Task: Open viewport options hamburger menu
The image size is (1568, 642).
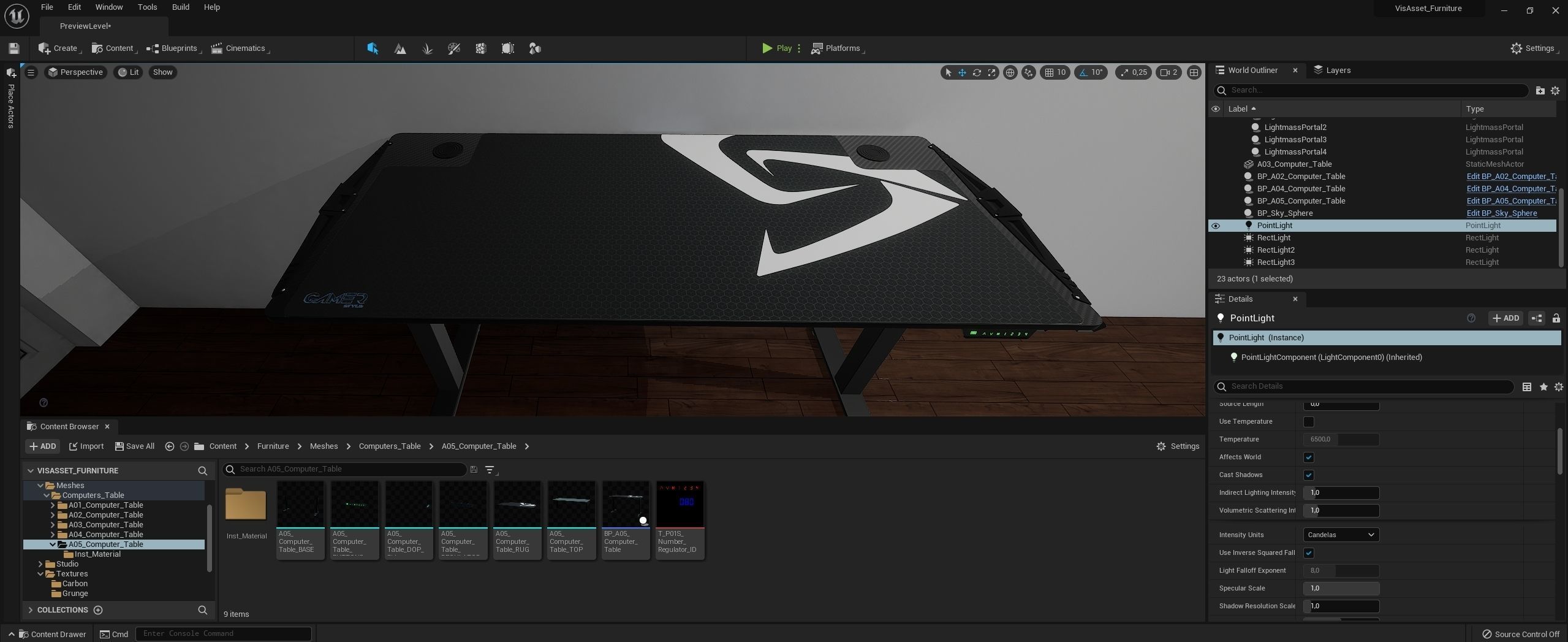Action: click(31, 72)
